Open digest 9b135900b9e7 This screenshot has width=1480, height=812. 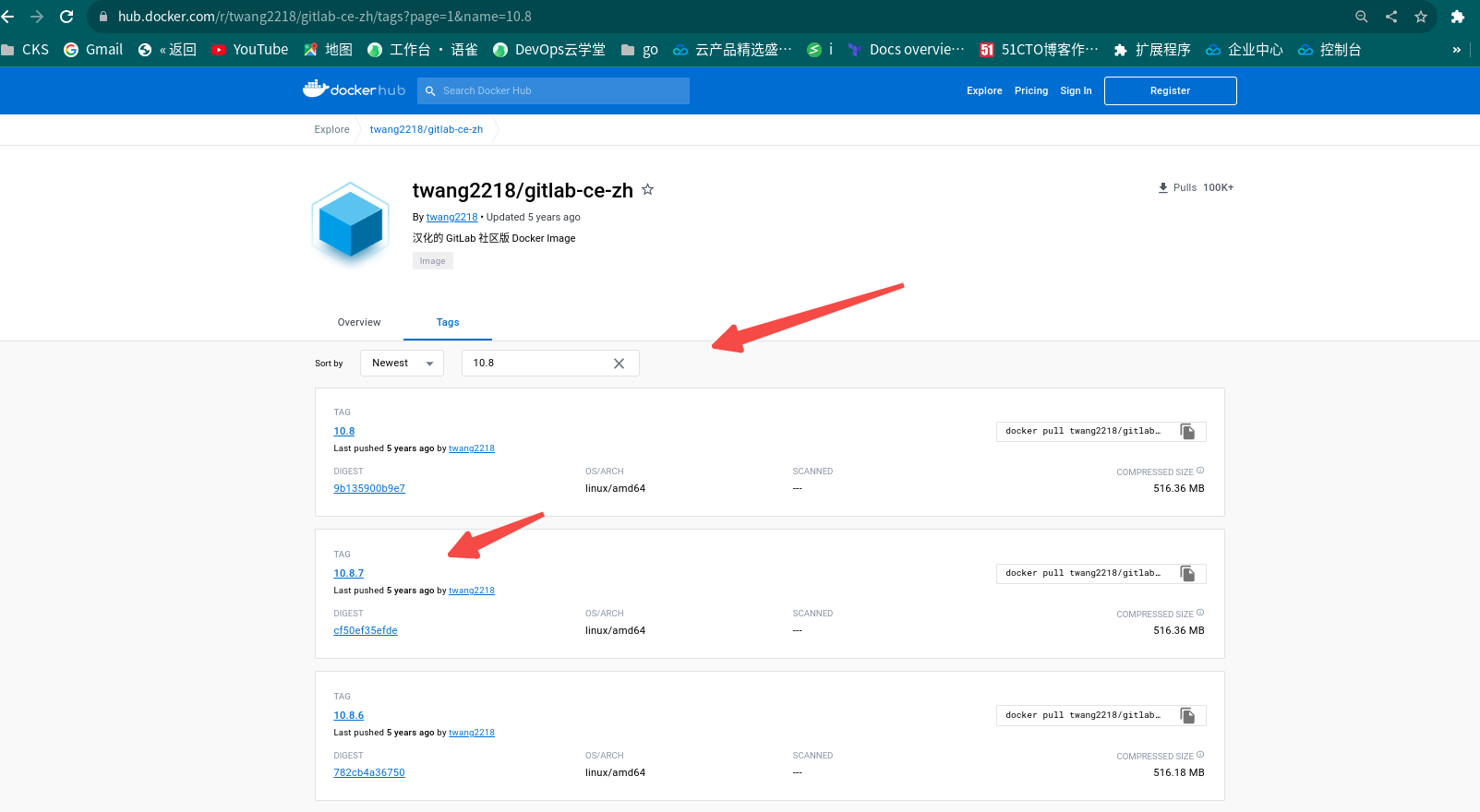[x=369, y=488]
